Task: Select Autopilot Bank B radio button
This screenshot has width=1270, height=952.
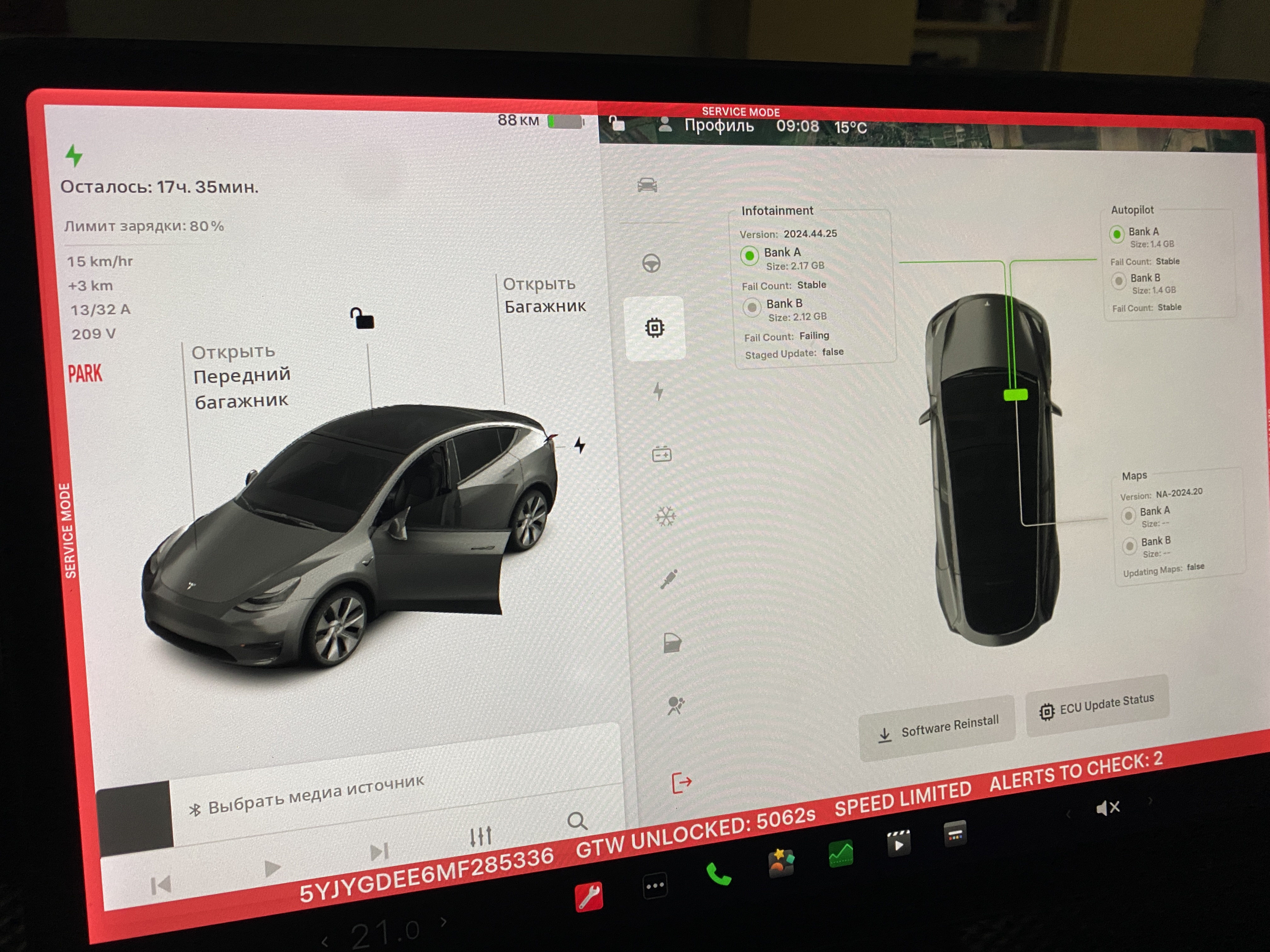Action: [1118, 281]
